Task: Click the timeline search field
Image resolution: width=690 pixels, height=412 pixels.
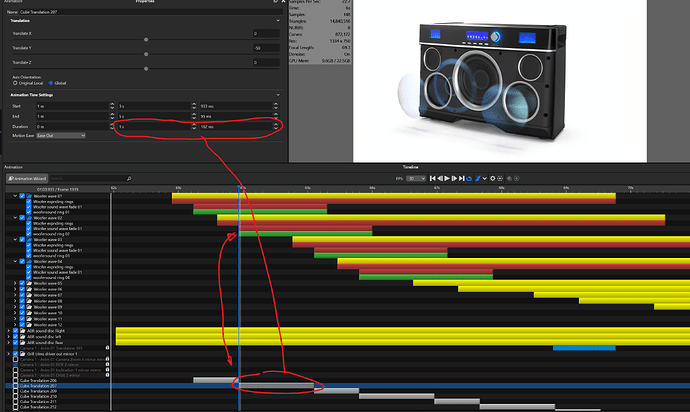Action: 87,178
